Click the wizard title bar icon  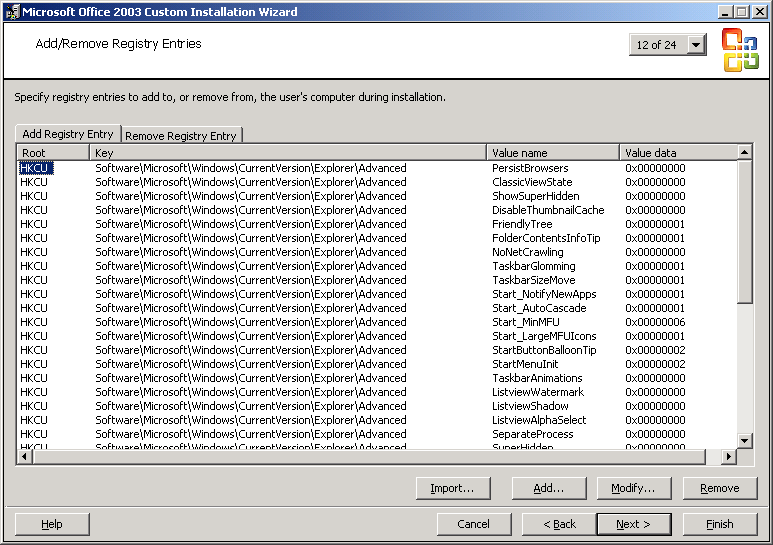(x=12, y=11)
